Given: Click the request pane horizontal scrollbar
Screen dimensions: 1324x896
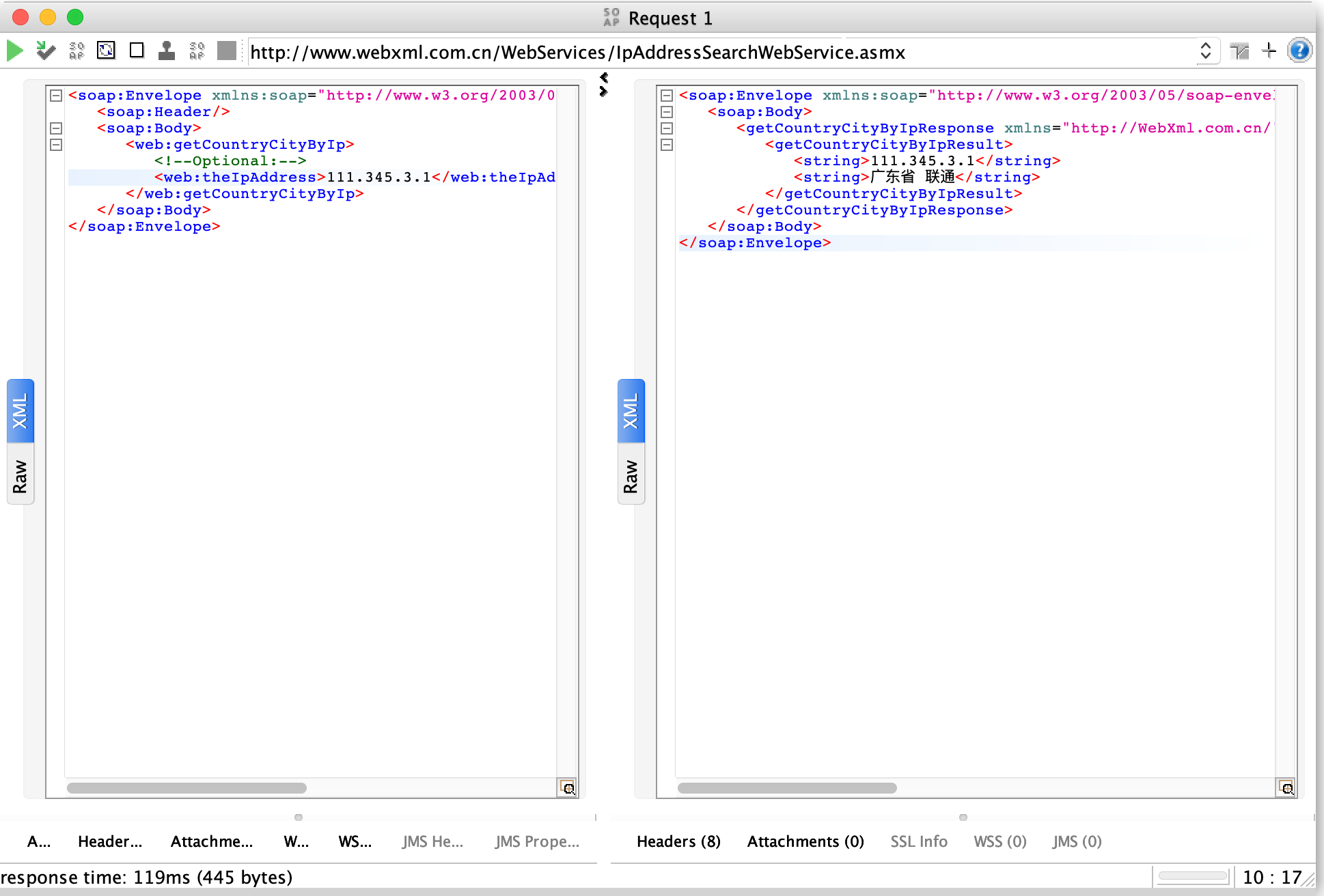Looking at the screenshot, I should click(187, 788).
